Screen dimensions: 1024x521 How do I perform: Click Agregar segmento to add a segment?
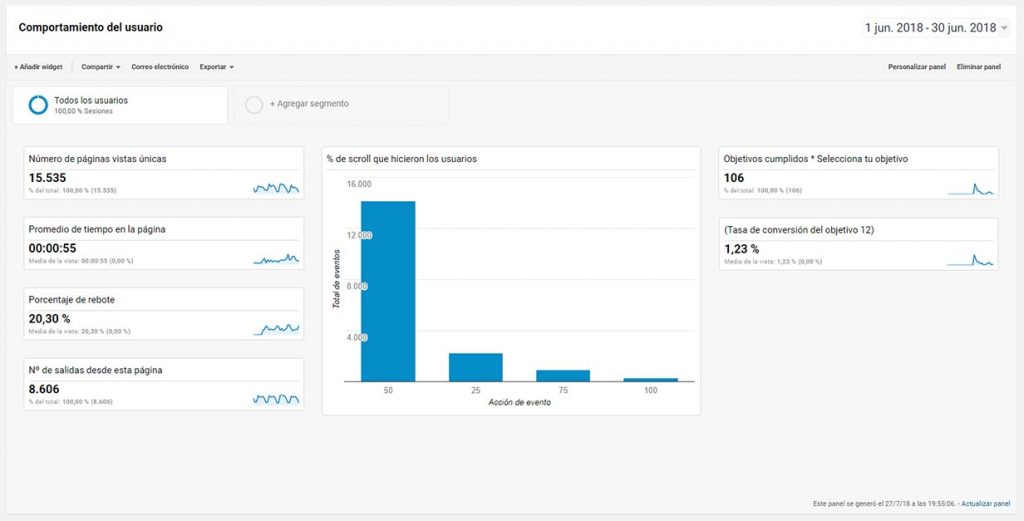tap(309, 104)
